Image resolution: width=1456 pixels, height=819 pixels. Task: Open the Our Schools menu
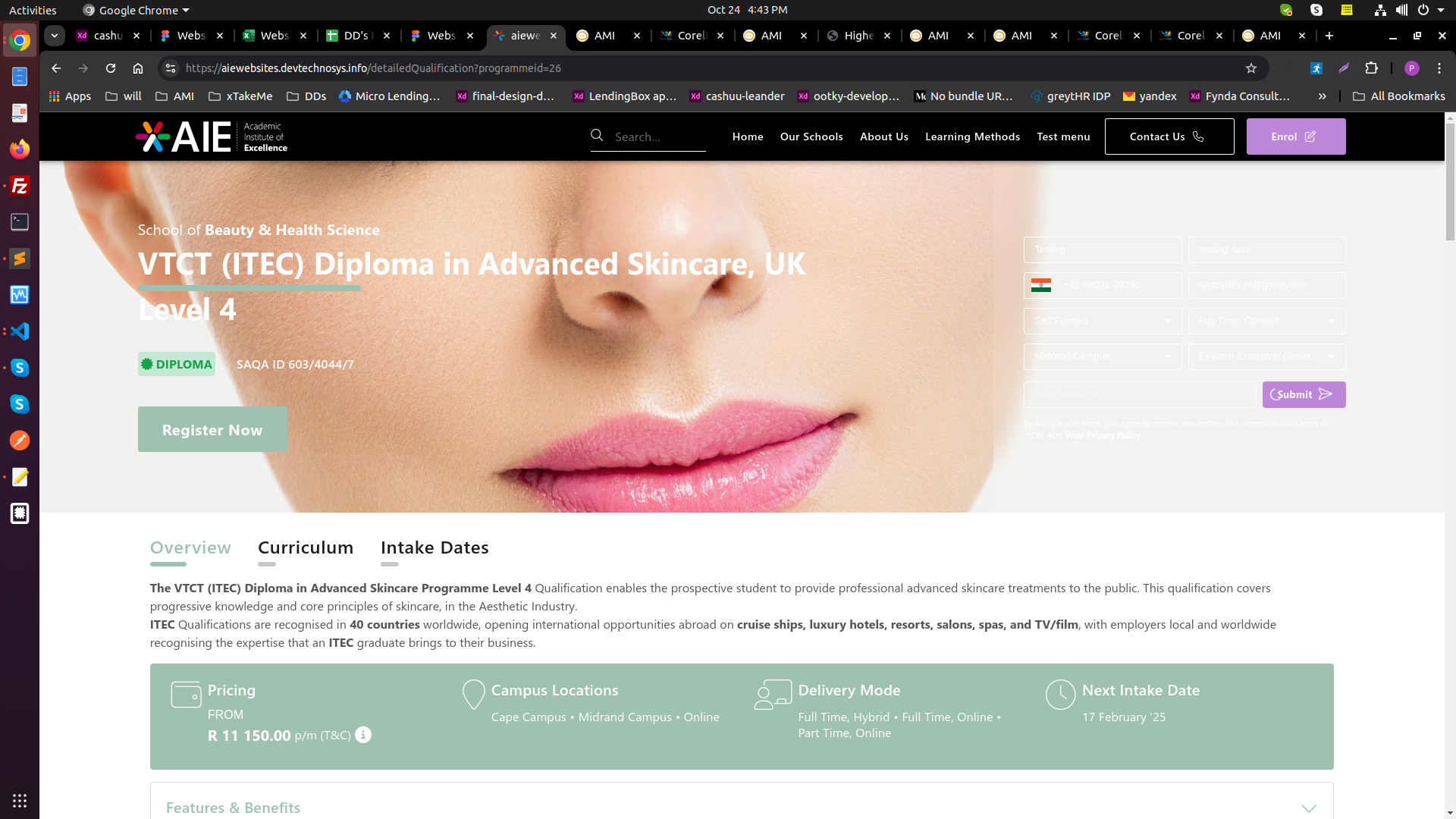pyautogui.click(x=811, y=136)
